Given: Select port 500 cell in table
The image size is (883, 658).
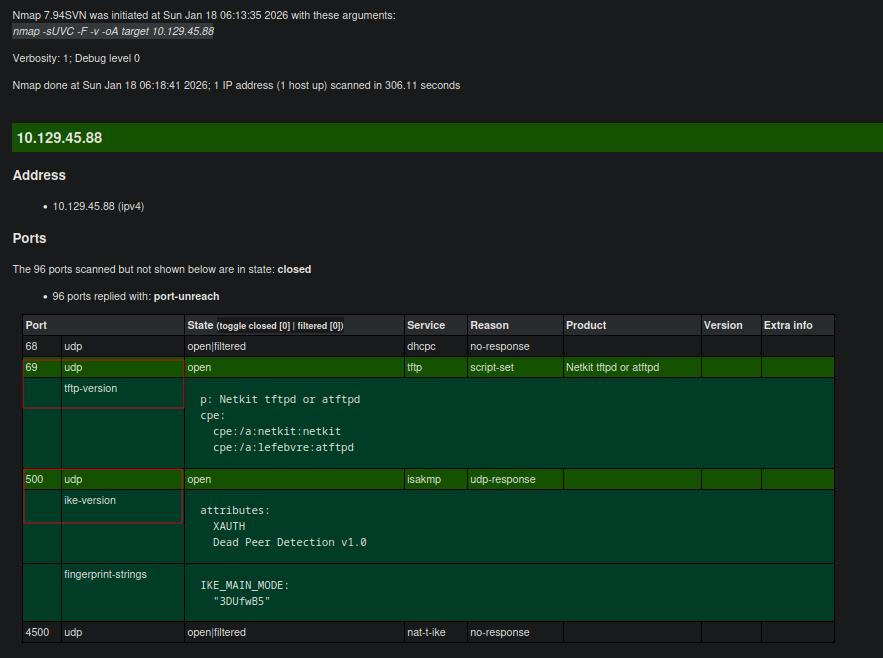Looking at the screenshot, I should pos(35,479).
